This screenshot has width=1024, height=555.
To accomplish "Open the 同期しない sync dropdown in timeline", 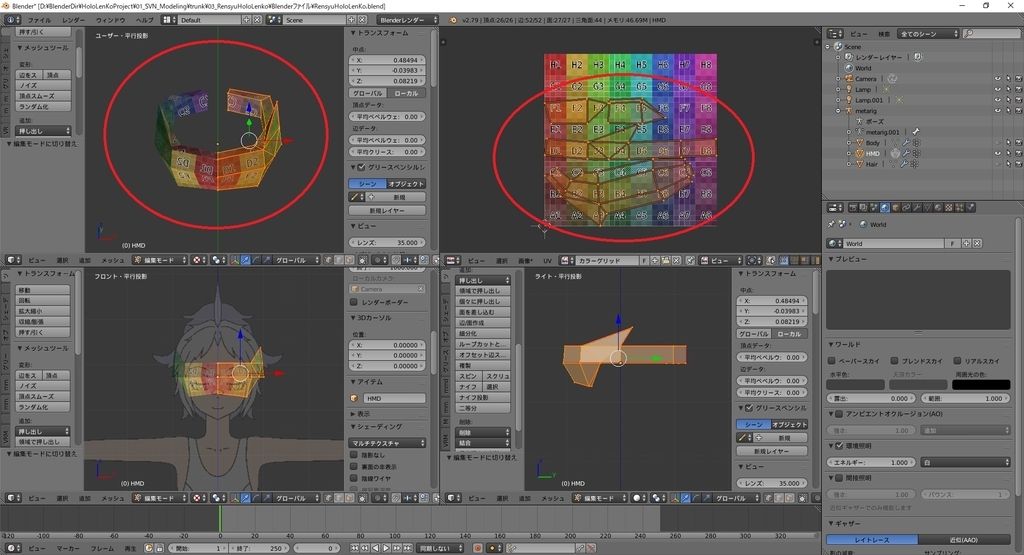I will coord(440,548).
